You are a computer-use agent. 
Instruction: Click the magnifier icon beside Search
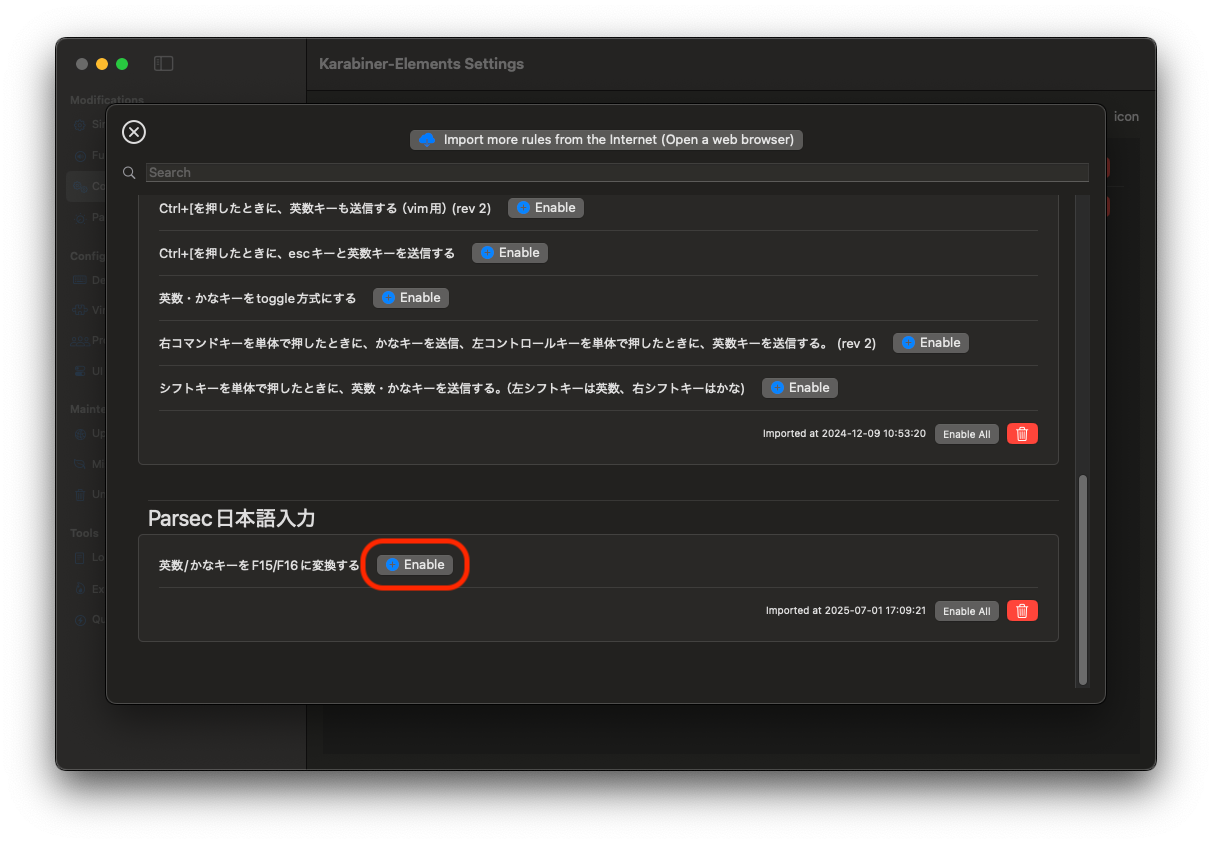pyautogui.click(x=129, y=172)
